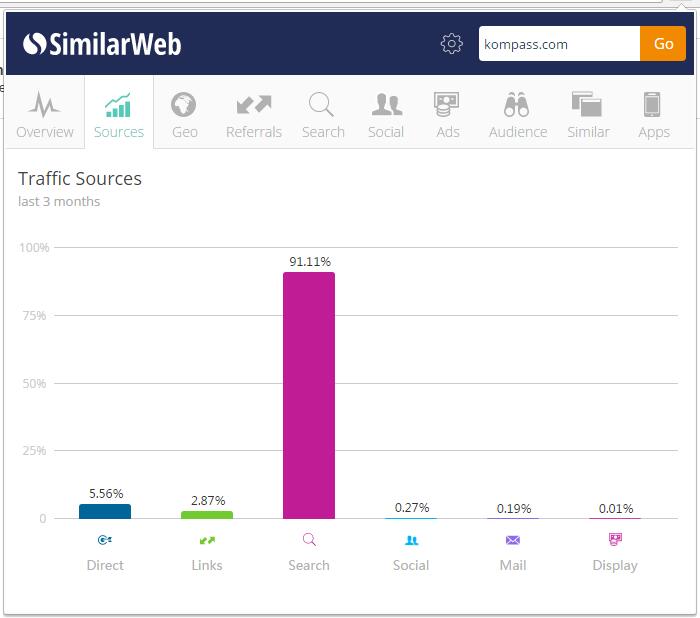Select the Search tab in navigation
The image size is (700, 618).
click(x=323, y=114)
